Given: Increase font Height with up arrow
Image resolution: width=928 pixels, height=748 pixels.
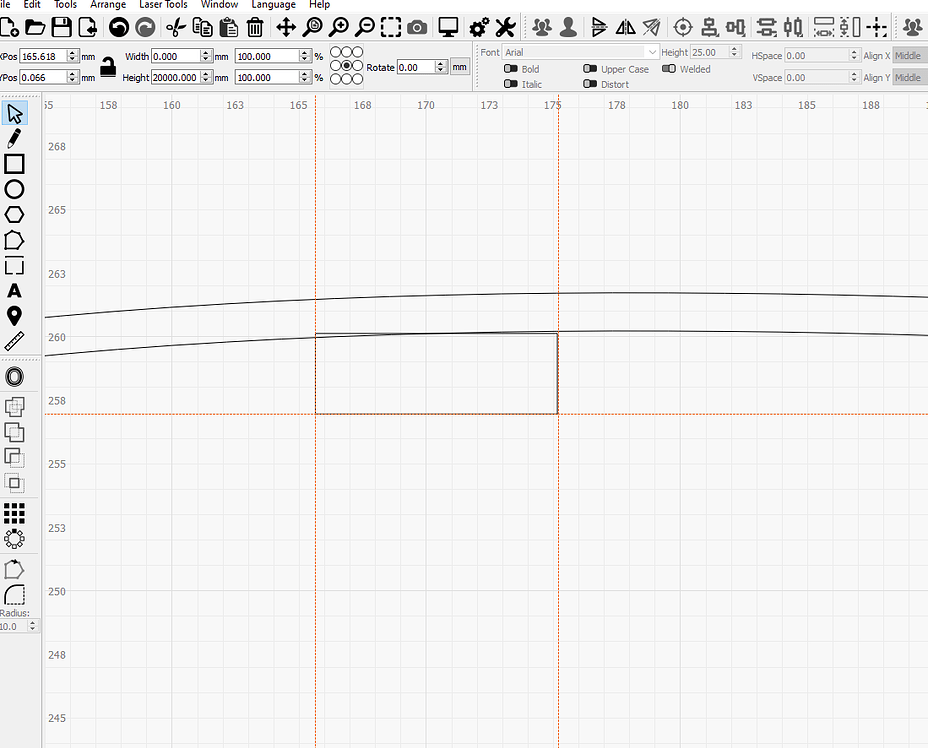Looking at the screenshot, I should pyautogui.click(x=734, y=49).
